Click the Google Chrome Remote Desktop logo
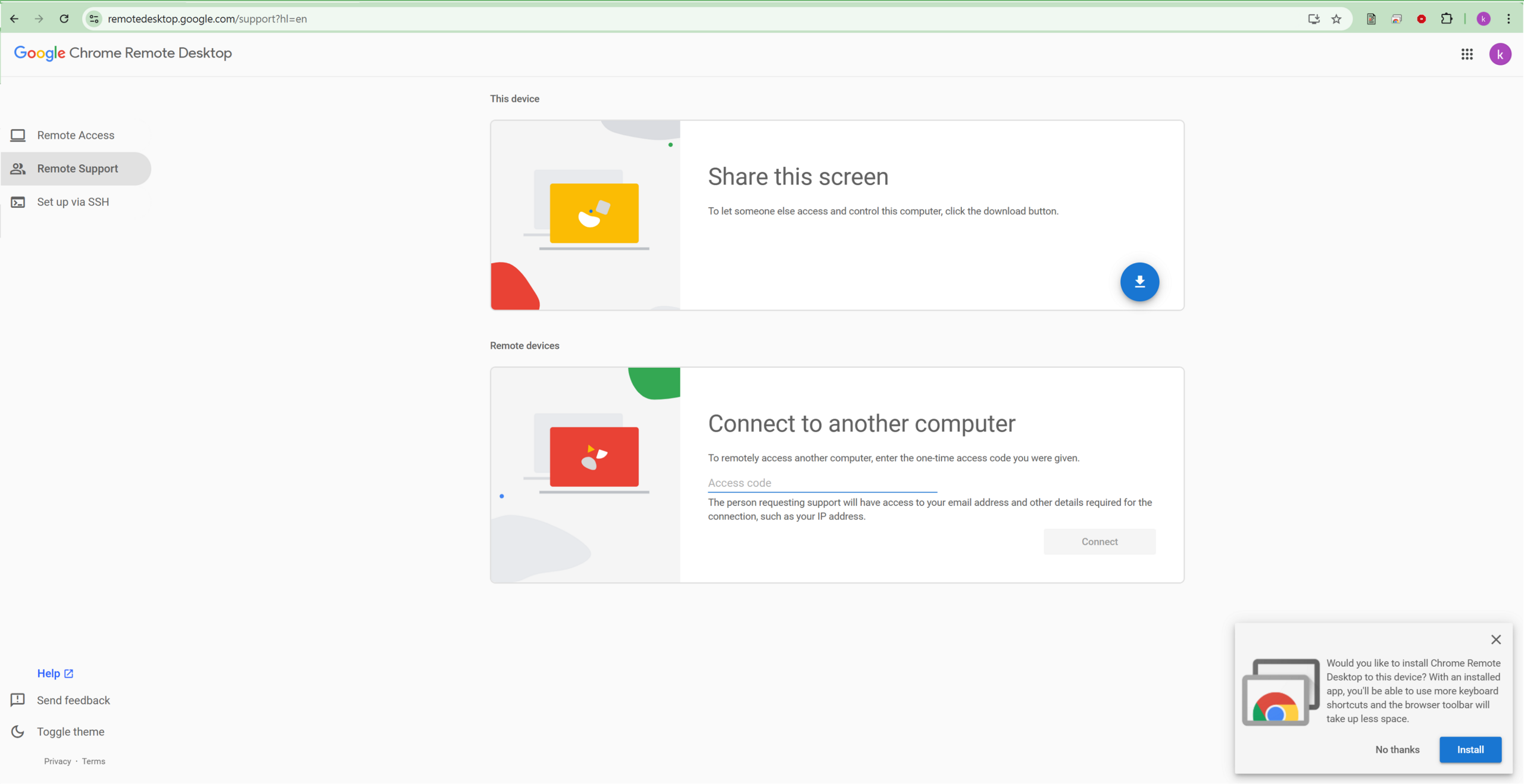This screenshot has height=784, width=1524. point(123,53)
